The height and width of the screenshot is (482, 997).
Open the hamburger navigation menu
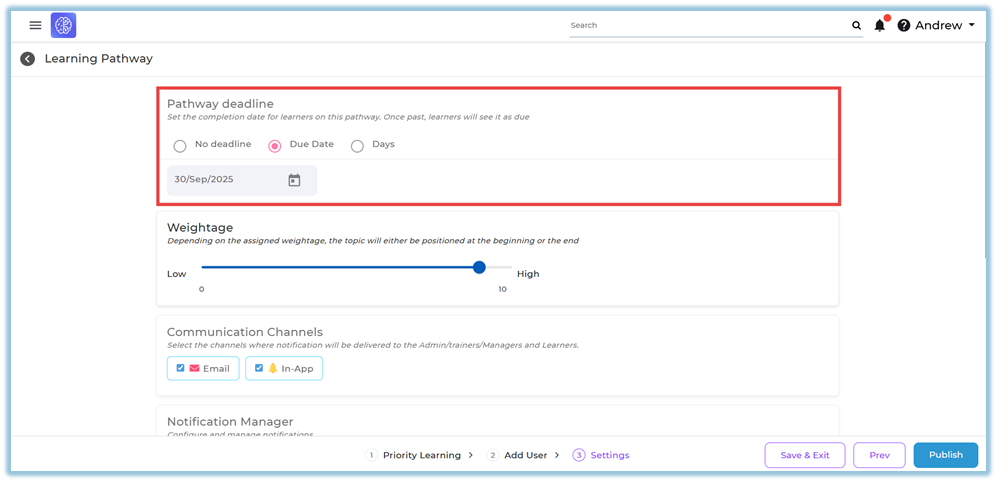pos(36,25)
